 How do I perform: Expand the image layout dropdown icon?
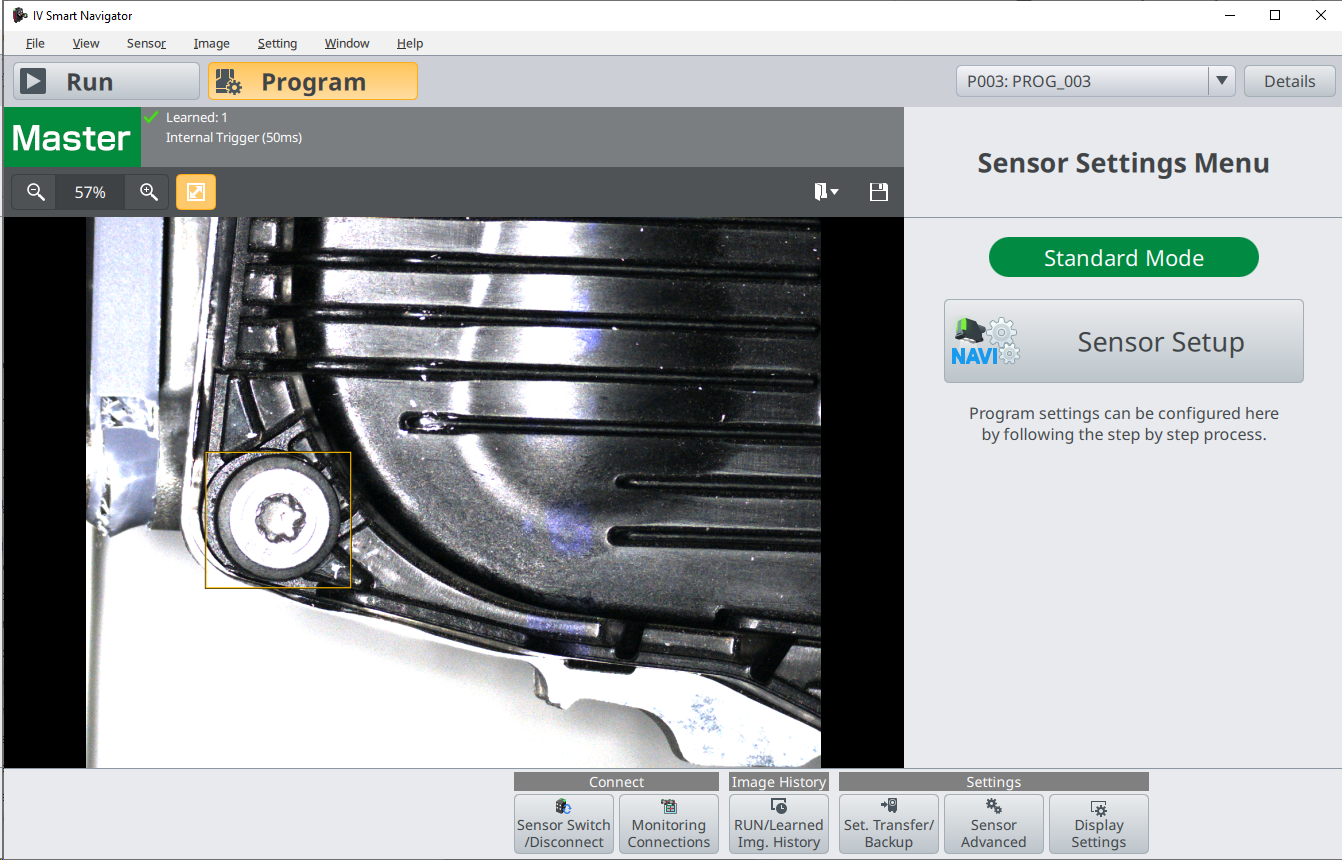[826, 192]
